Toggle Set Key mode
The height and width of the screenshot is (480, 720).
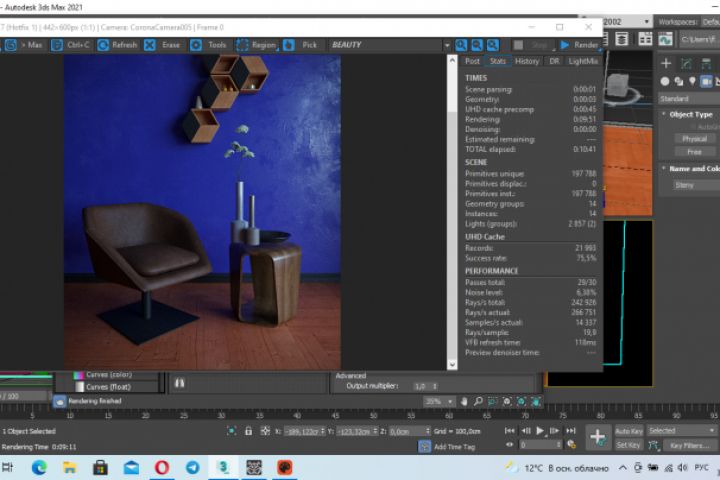click(x=628, y=445)
